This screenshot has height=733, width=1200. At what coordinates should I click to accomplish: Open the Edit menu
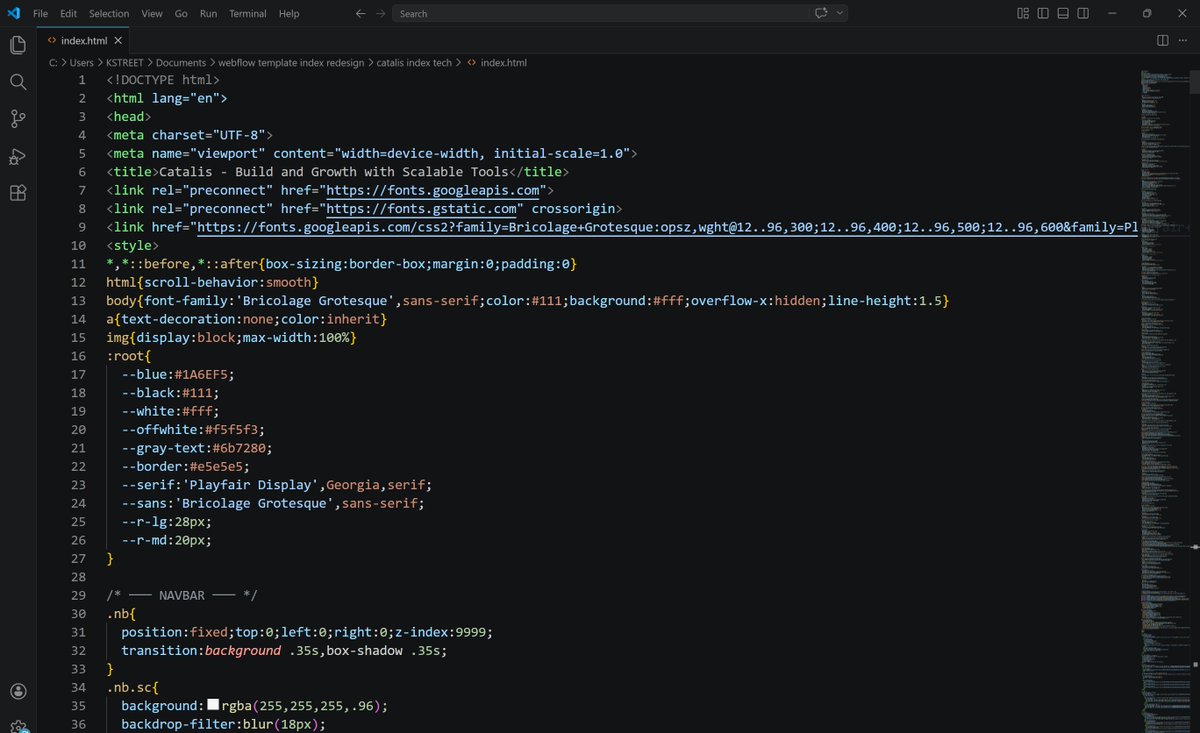[x=68, y=13]
